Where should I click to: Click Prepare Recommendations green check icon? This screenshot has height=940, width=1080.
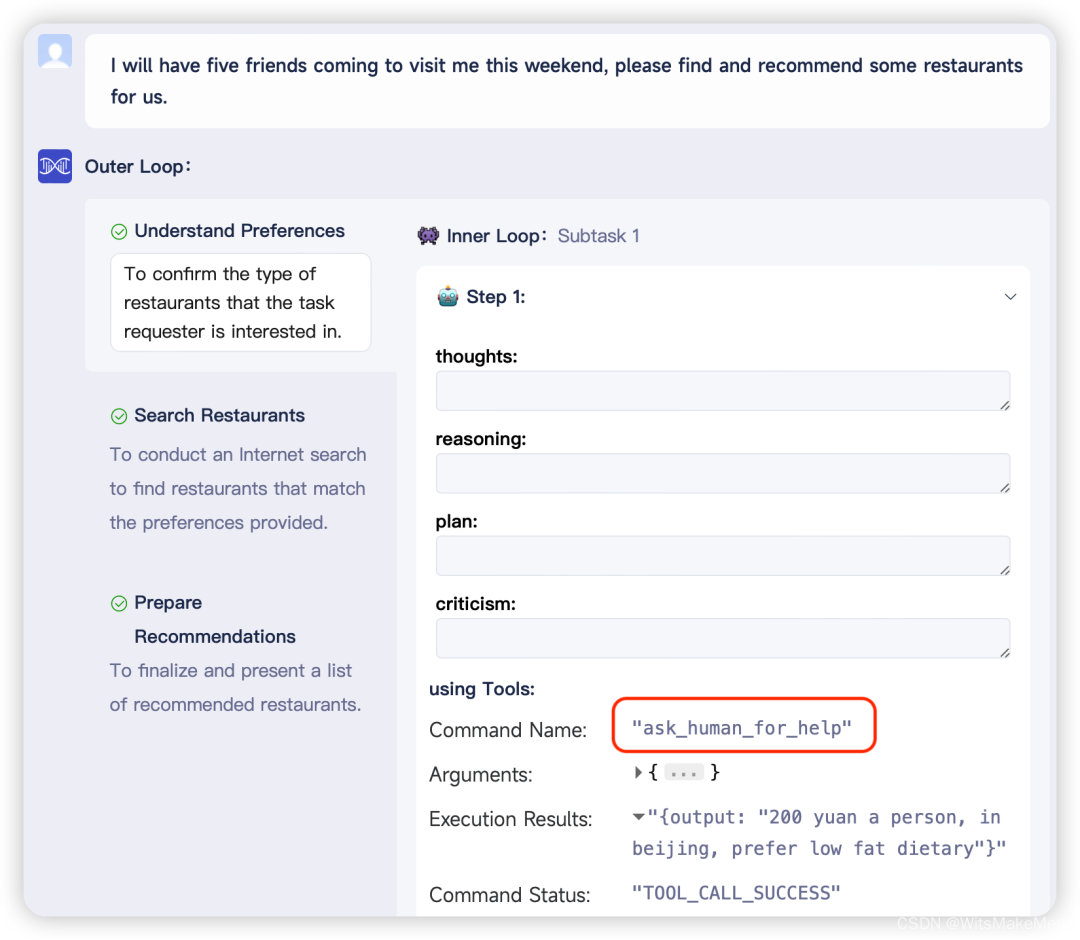click(119, 603)
